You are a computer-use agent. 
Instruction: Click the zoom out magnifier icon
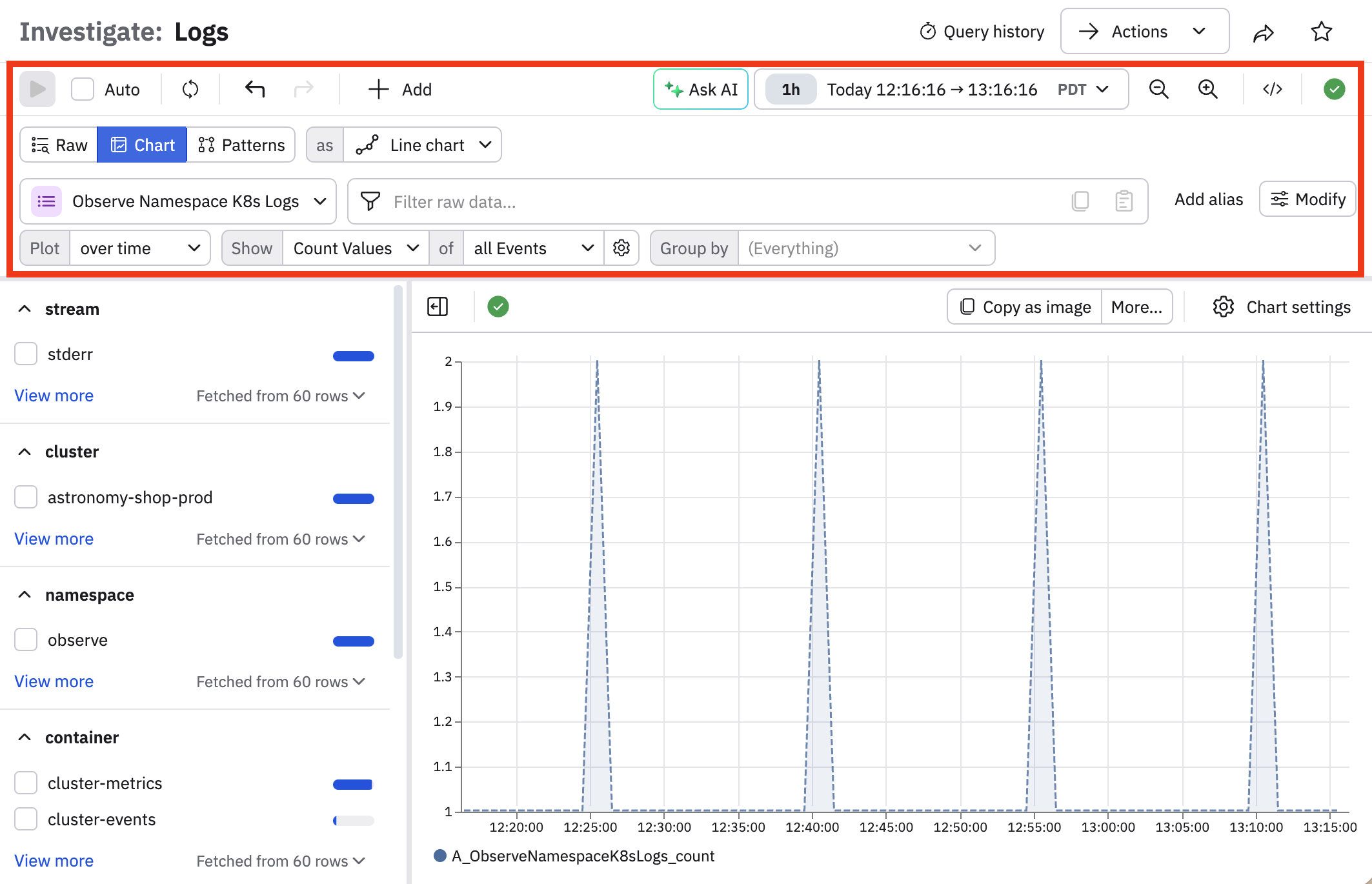(1158, 89)
